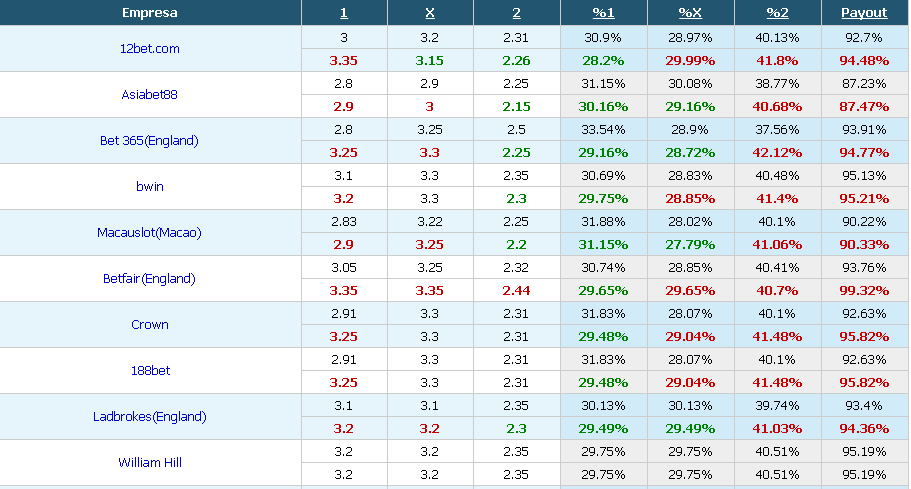Click the Empresa column header
The height and width of the screenshot is (489, 911).
pyautogui.click(x=149, y=13)
